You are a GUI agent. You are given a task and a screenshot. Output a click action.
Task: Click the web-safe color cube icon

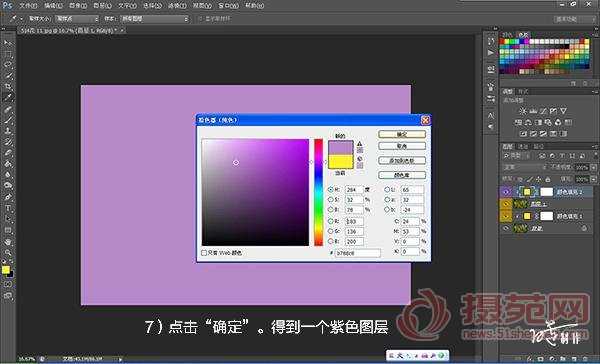click(x=359, y=158)
